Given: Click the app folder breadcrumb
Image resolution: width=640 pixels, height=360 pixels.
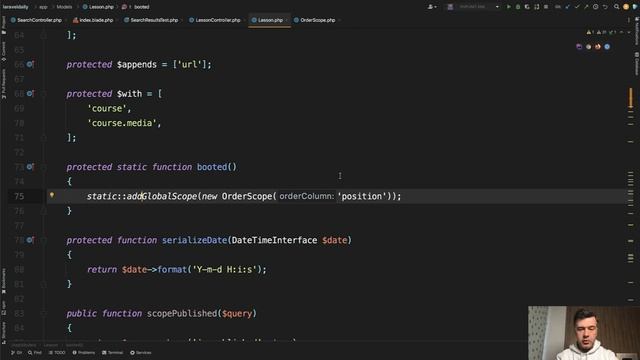Looking at the screenshot, I should [x=43, y=7].
